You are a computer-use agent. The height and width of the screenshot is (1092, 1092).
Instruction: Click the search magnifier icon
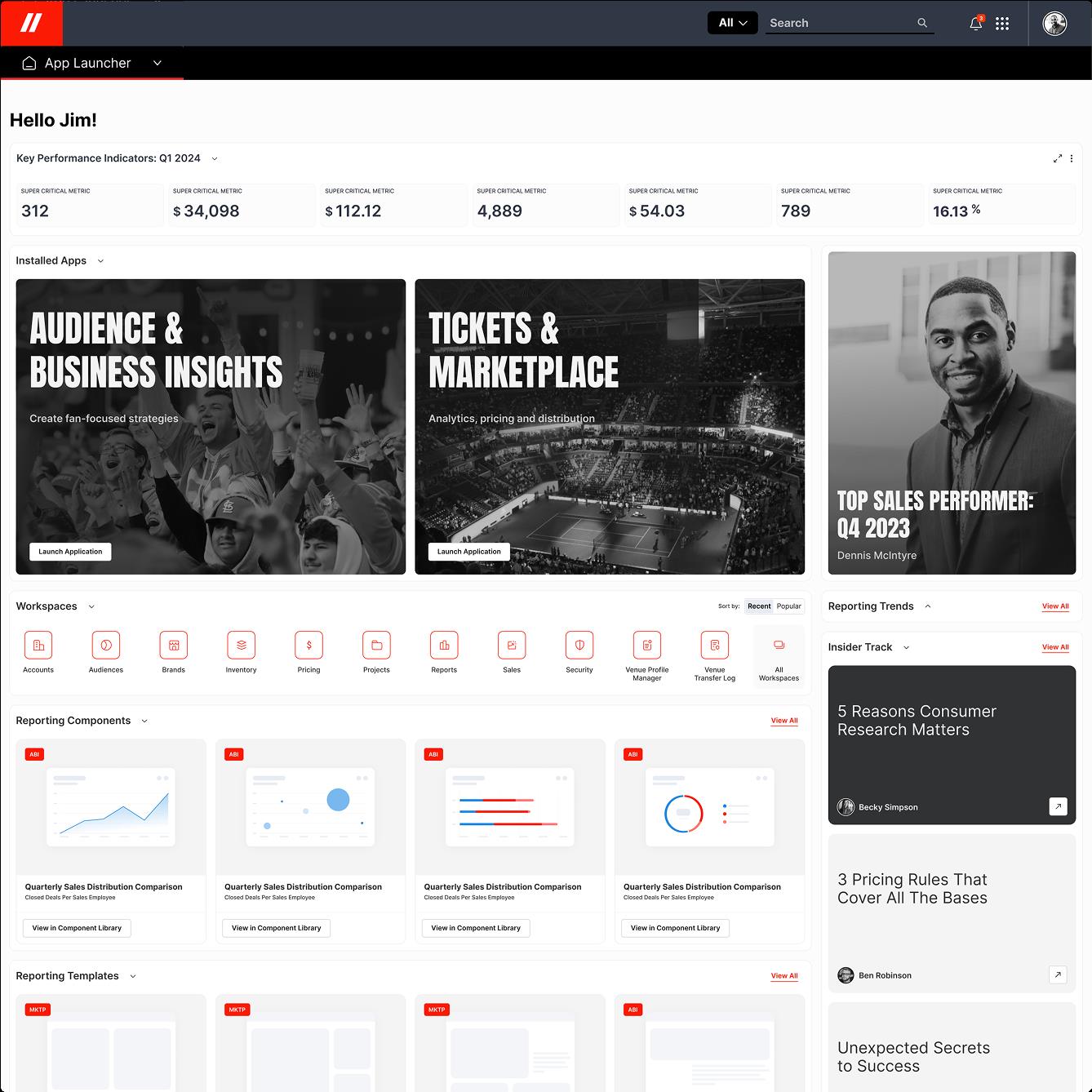pos(922,23)
